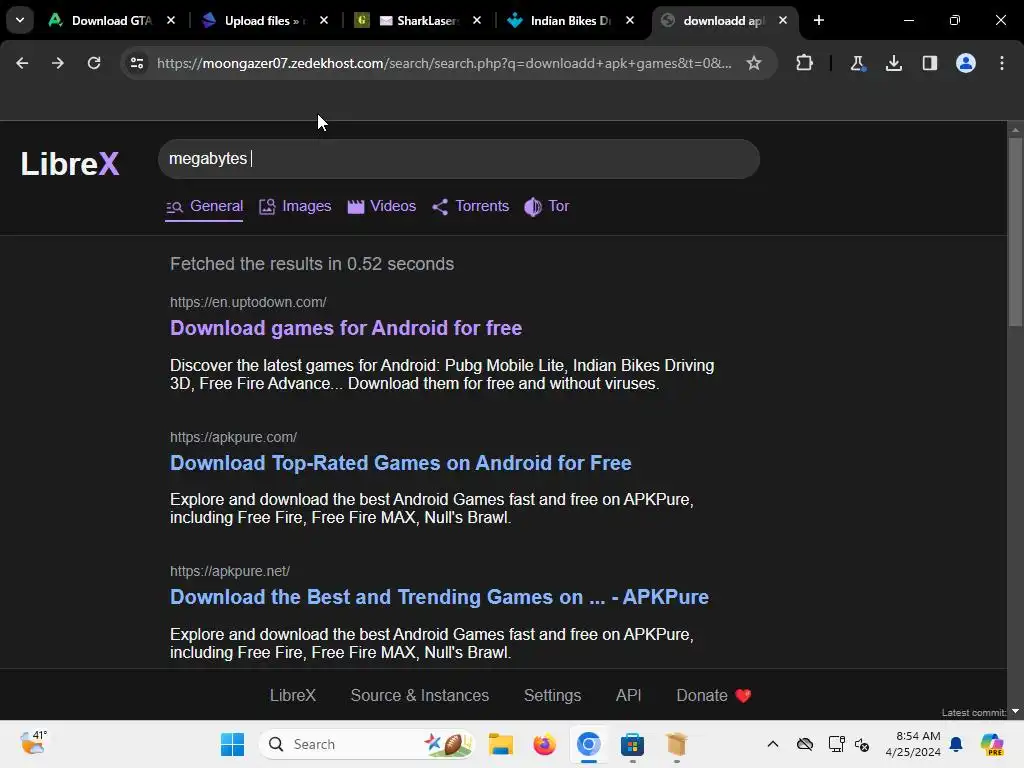Open Chrome from taskbar
Screen dimensions: 1024x768
(x=588, y=744)
